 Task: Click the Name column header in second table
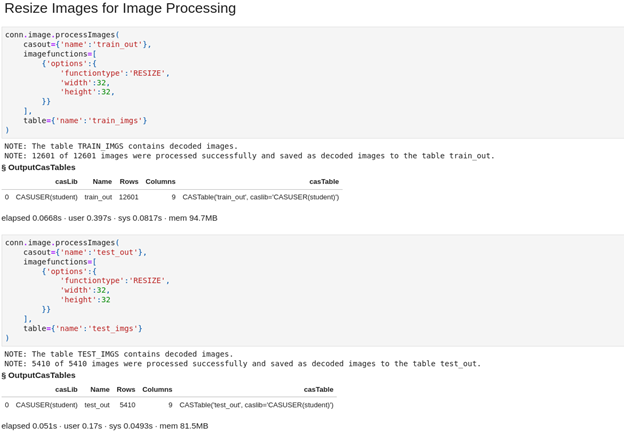coord(100,390)
